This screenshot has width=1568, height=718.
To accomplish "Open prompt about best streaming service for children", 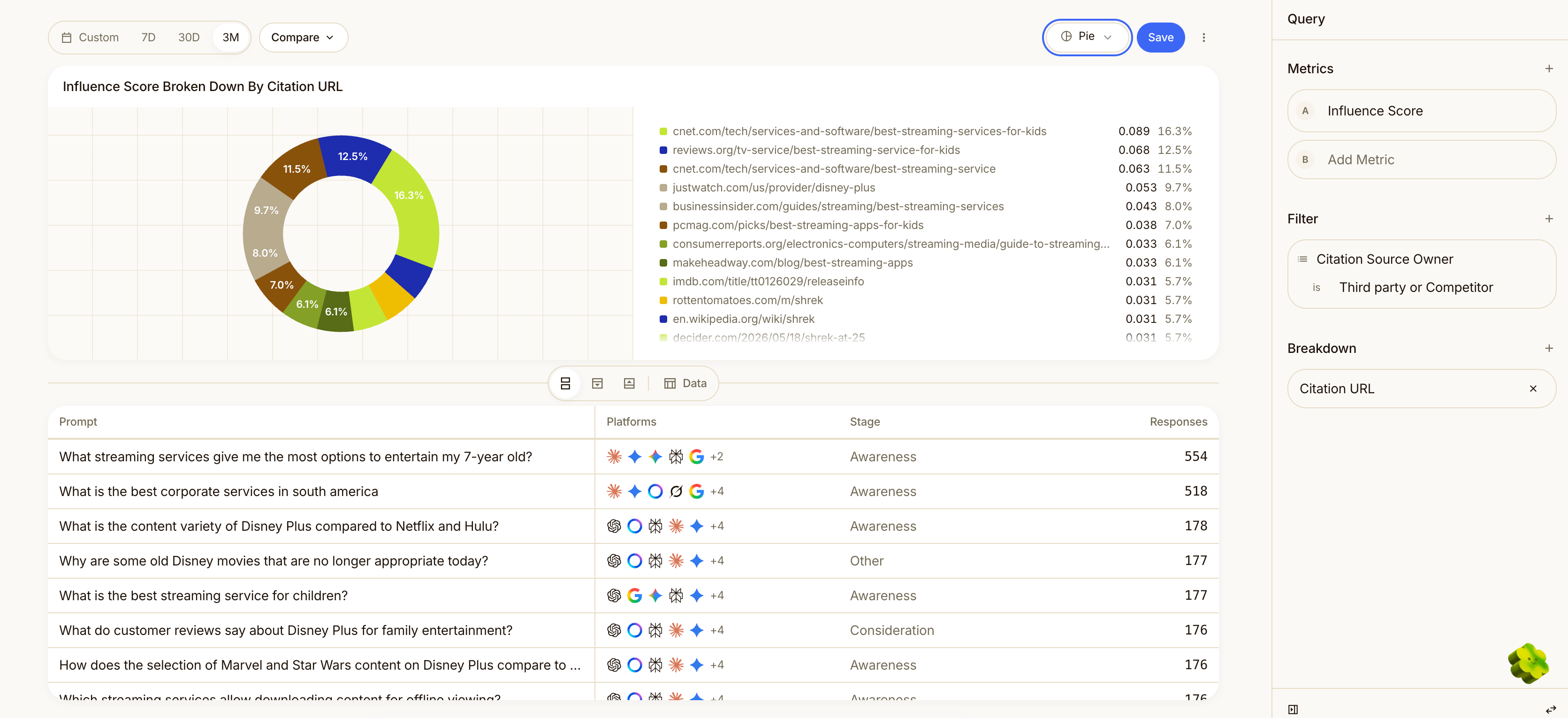I will 203,596.
